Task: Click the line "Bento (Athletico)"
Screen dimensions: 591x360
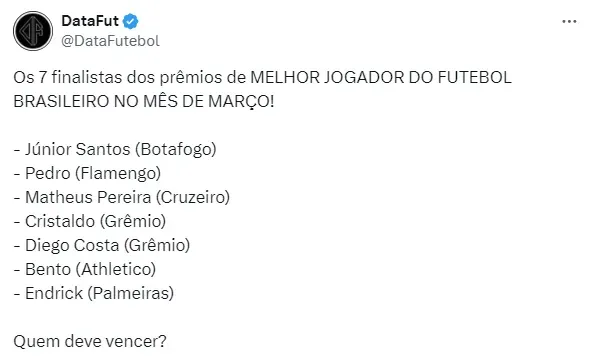Action: [90, 269]
